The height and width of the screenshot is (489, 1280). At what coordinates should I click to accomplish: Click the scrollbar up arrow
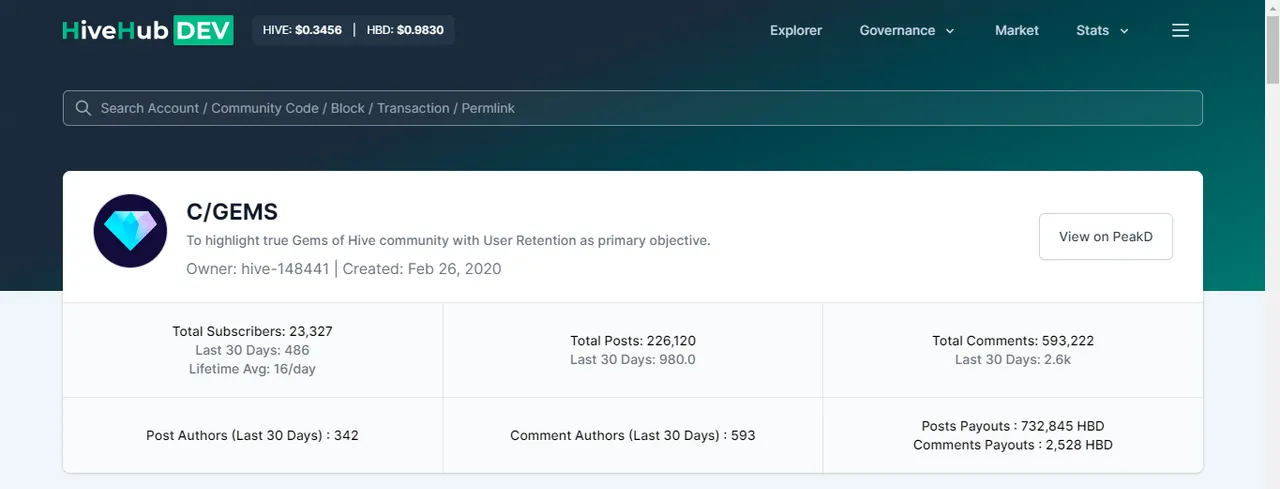1272,8
